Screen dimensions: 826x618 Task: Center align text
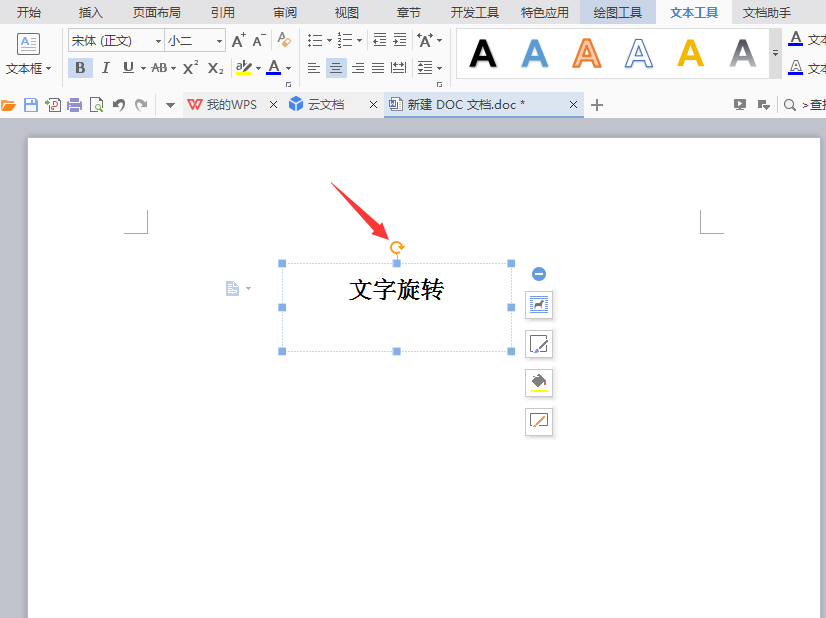[336, 68]
